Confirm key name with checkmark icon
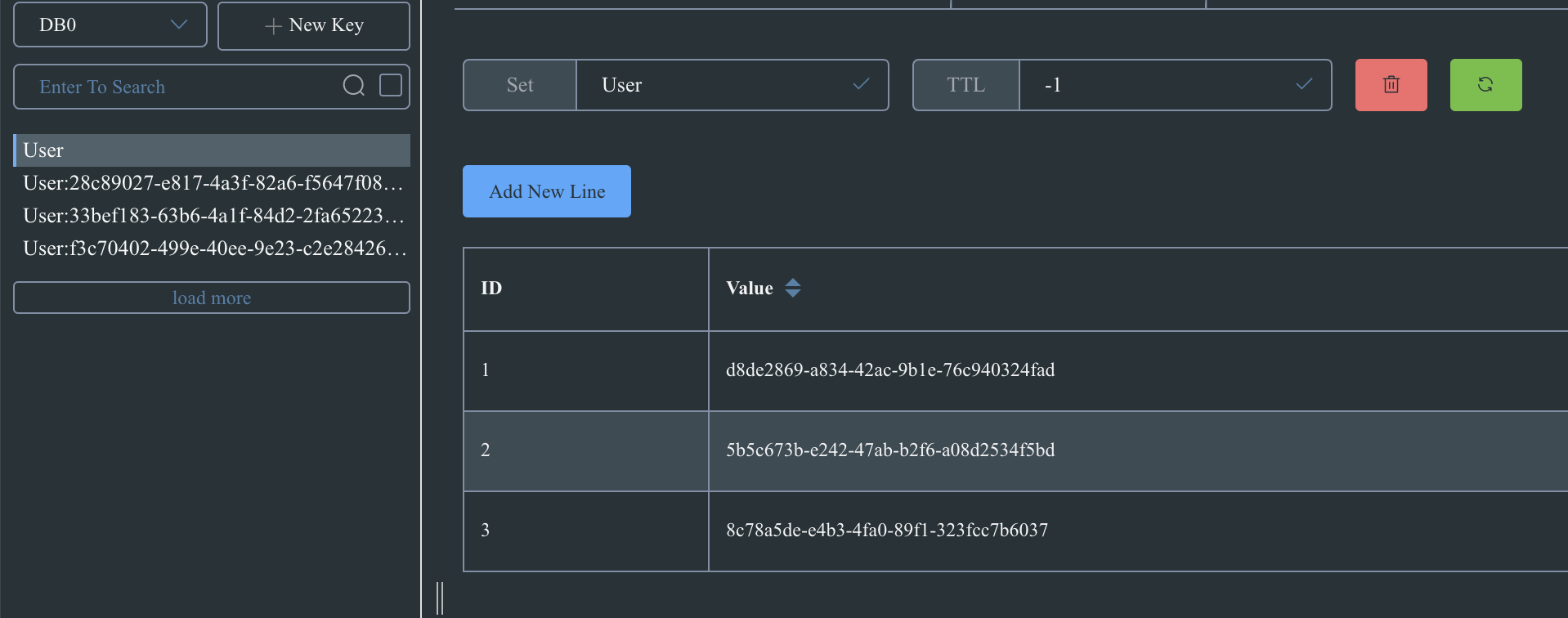 point(861,85)
